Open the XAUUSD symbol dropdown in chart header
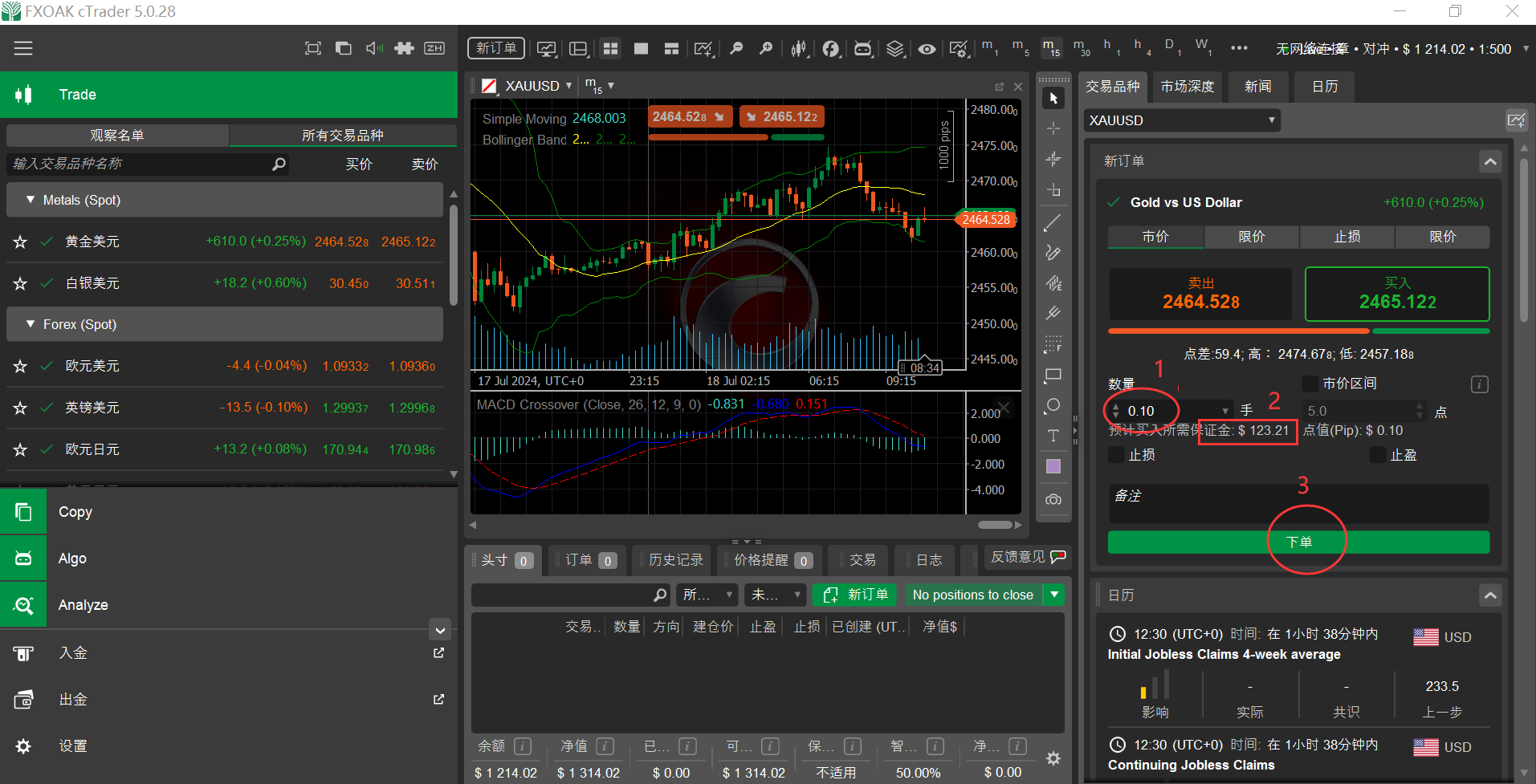 click(568, 85)
